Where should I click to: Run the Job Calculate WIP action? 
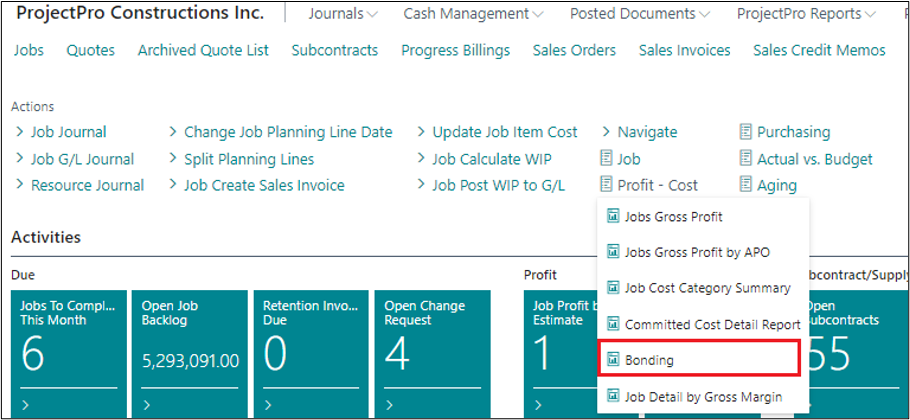491,159
